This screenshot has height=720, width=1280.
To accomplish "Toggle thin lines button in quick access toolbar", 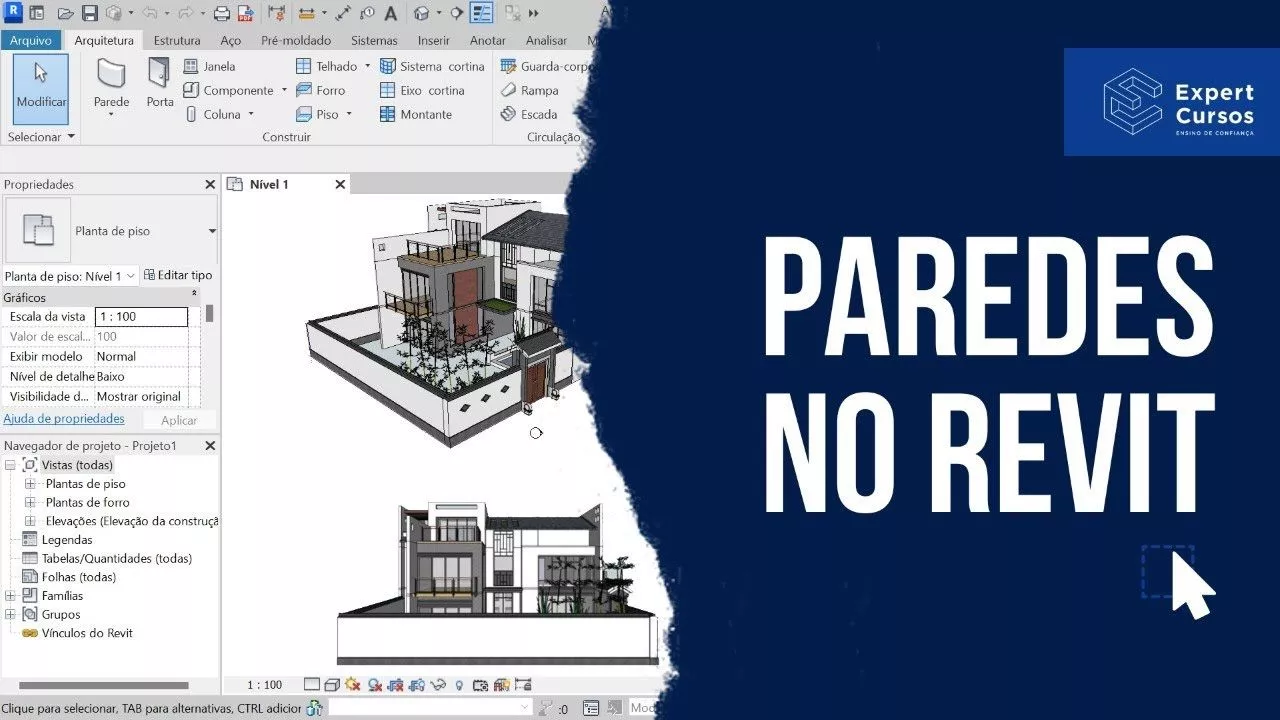I will tap(481, 14).
